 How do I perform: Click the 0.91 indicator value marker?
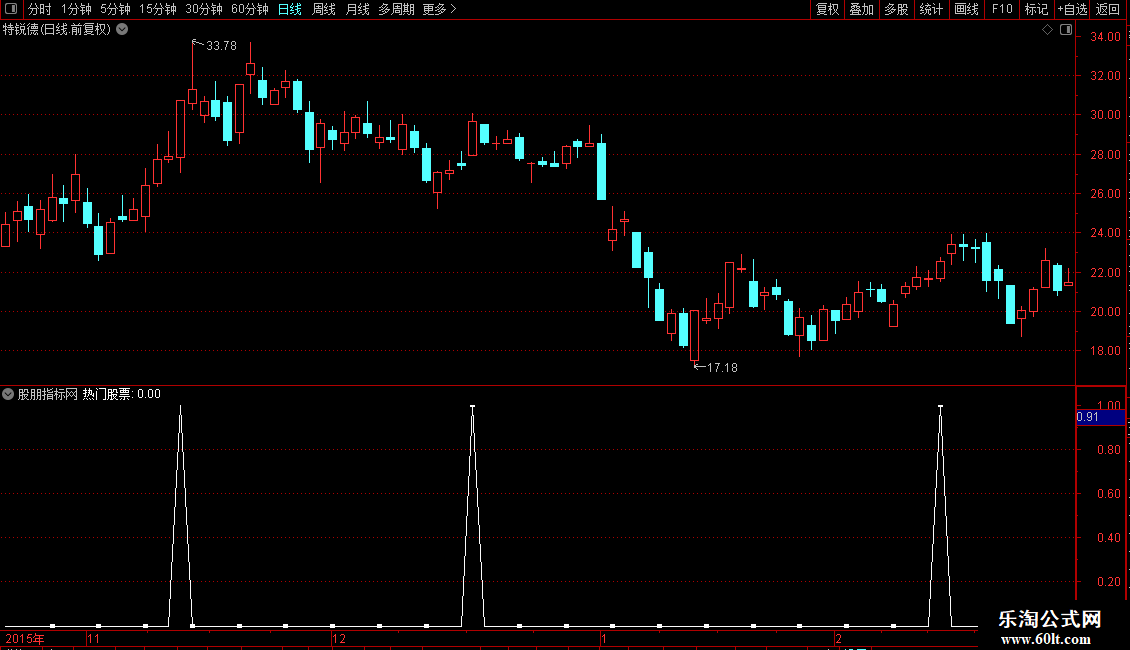coord(1100,417)
